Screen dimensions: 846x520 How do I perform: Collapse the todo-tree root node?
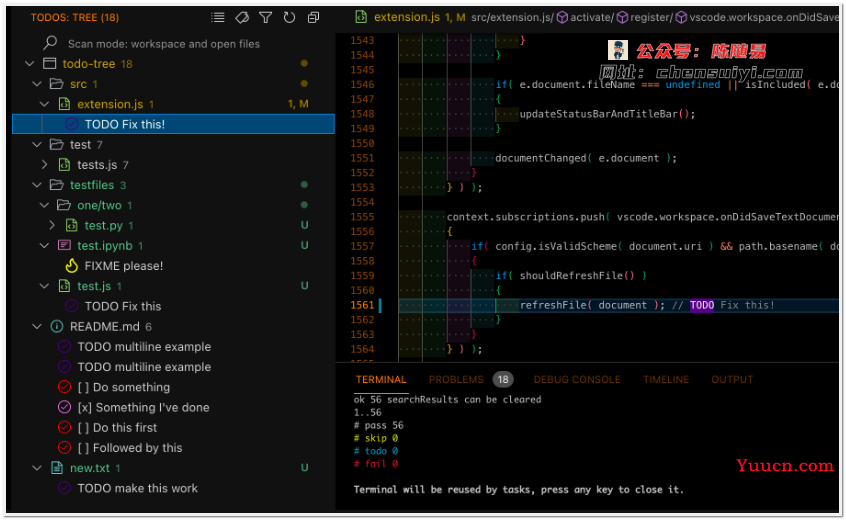[30, 64]
